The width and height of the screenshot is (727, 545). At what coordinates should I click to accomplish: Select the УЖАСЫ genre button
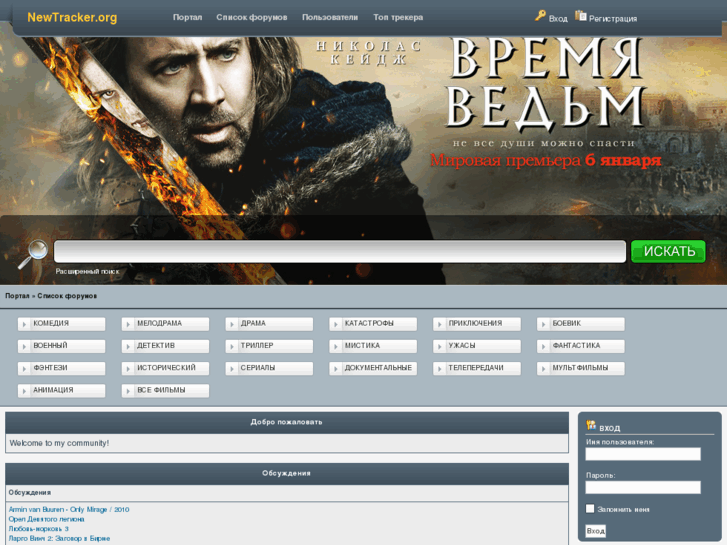[x=477, y=346]
